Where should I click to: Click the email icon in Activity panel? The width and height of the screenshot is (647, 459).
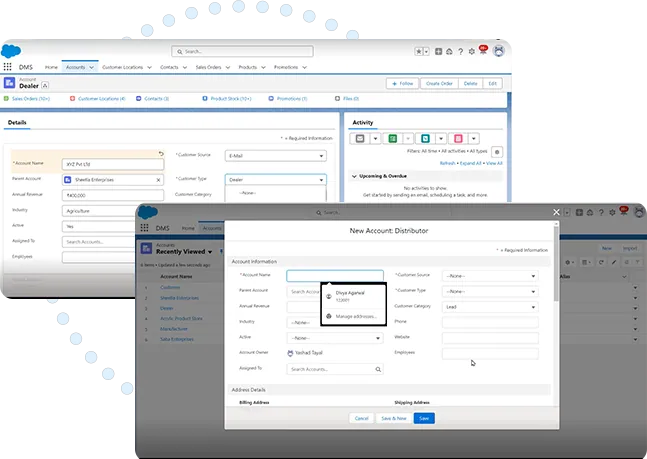click(360, 138)
